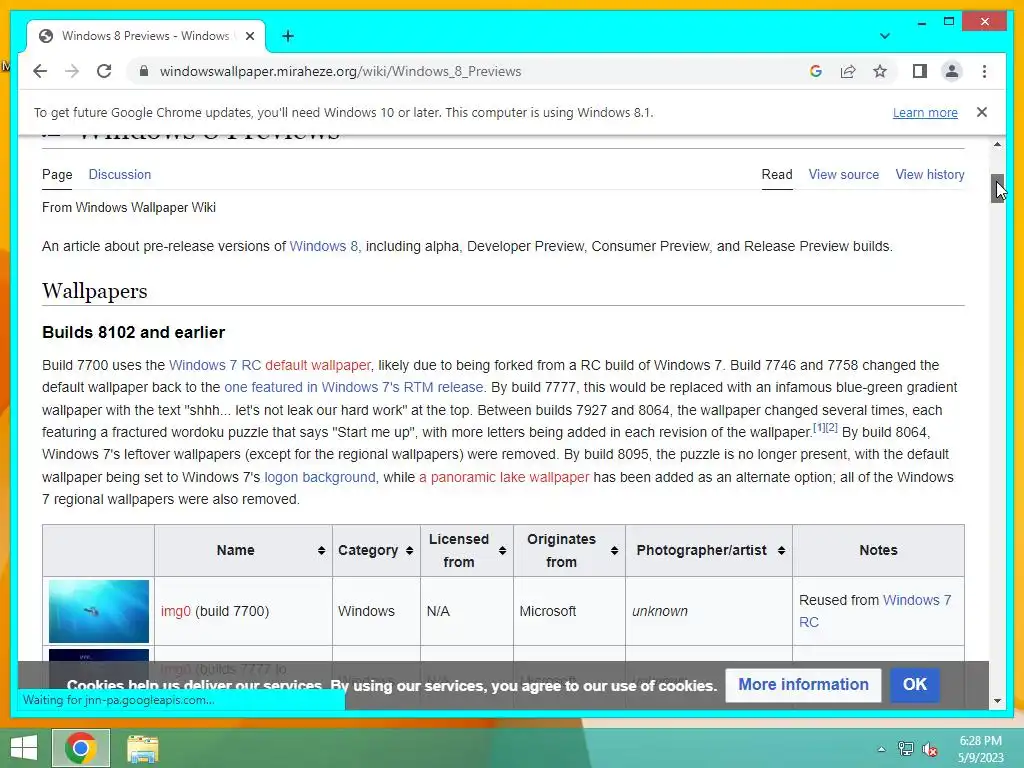This screenshot has height=768, width=1024.
Task: Click the vertical scrollbar thumb
Action: pos(997,189)
